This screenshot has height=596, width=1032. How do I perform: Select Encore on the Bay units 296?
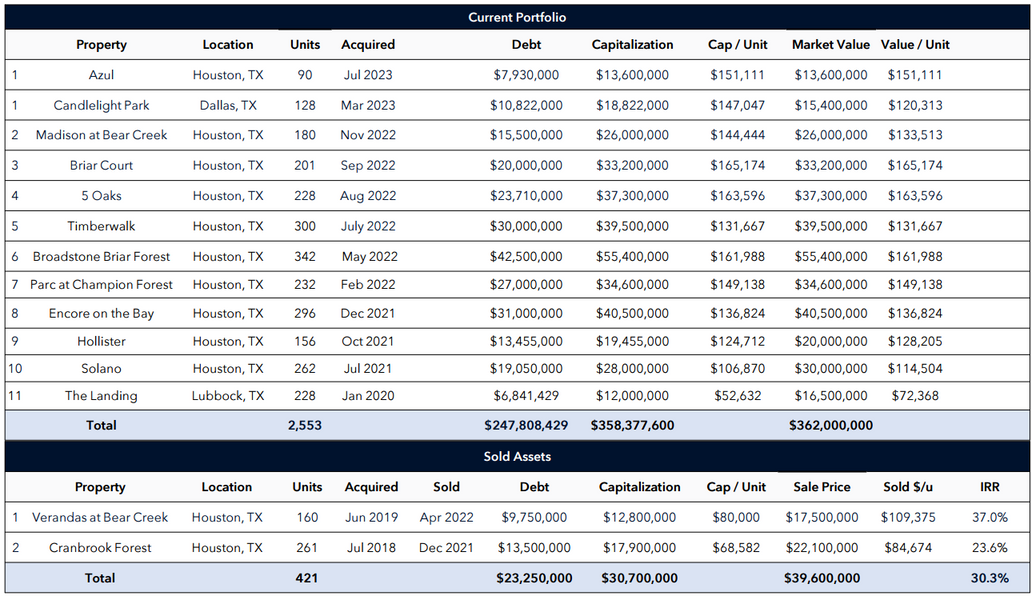305,313
